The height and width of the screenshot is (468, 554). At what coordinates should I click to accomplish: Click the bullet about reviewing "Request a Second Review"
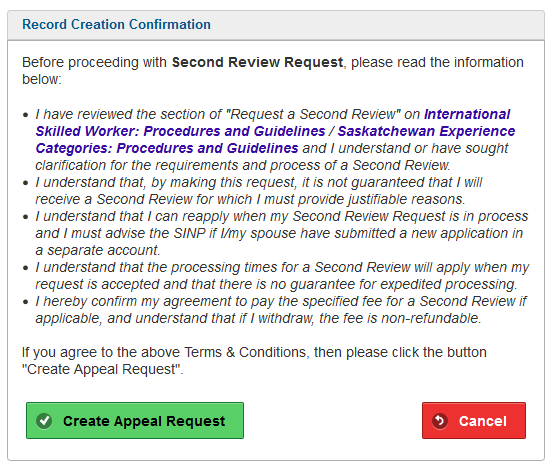(x=275, y=140)
